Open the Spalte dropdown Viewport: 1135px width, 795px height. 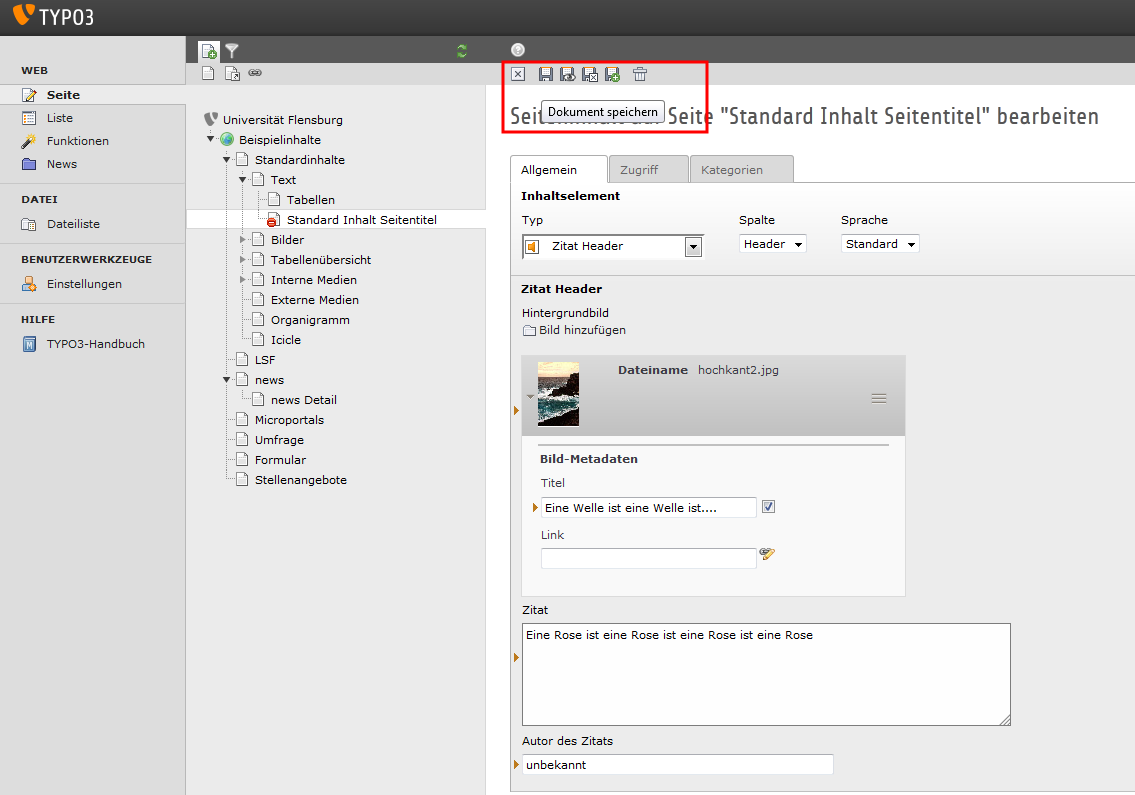point(772,244)
